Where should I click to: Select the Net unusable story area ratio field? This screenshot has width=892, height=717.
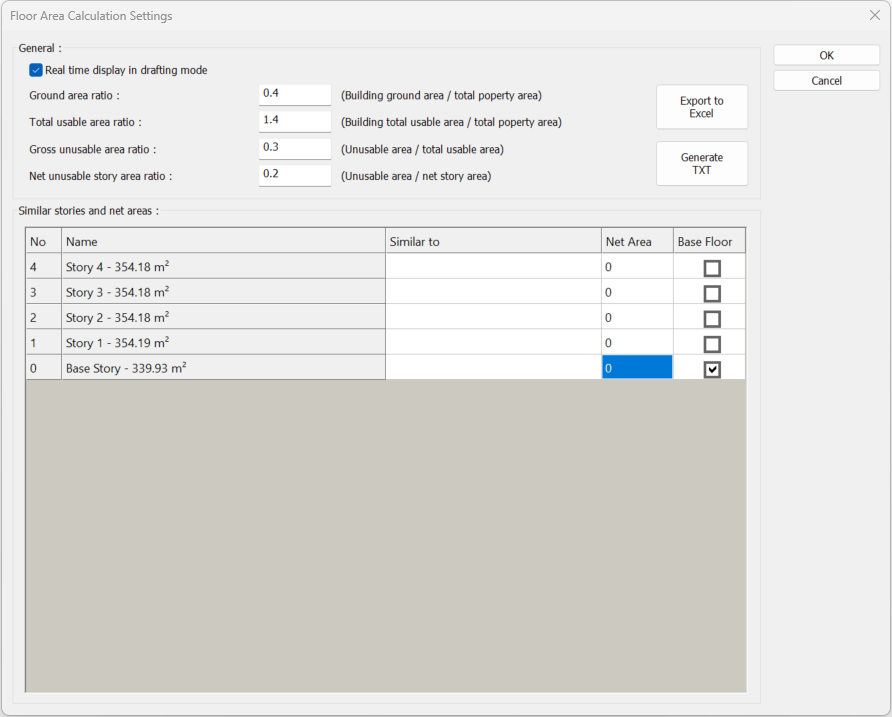294,175
